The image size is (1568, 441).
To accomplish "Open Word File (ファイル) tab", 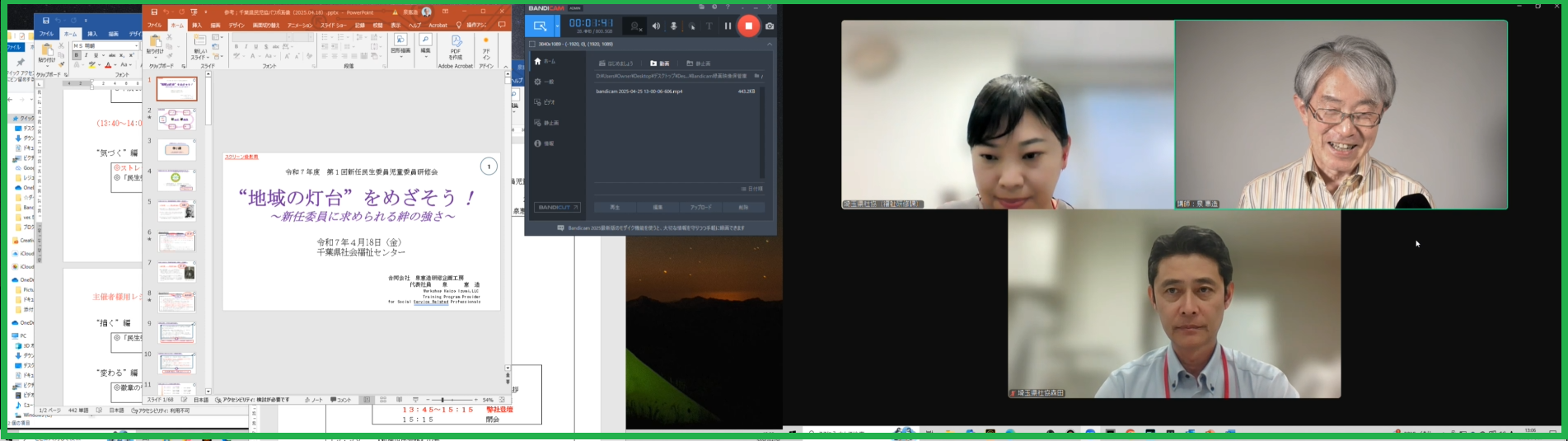I will coord(47,34).
